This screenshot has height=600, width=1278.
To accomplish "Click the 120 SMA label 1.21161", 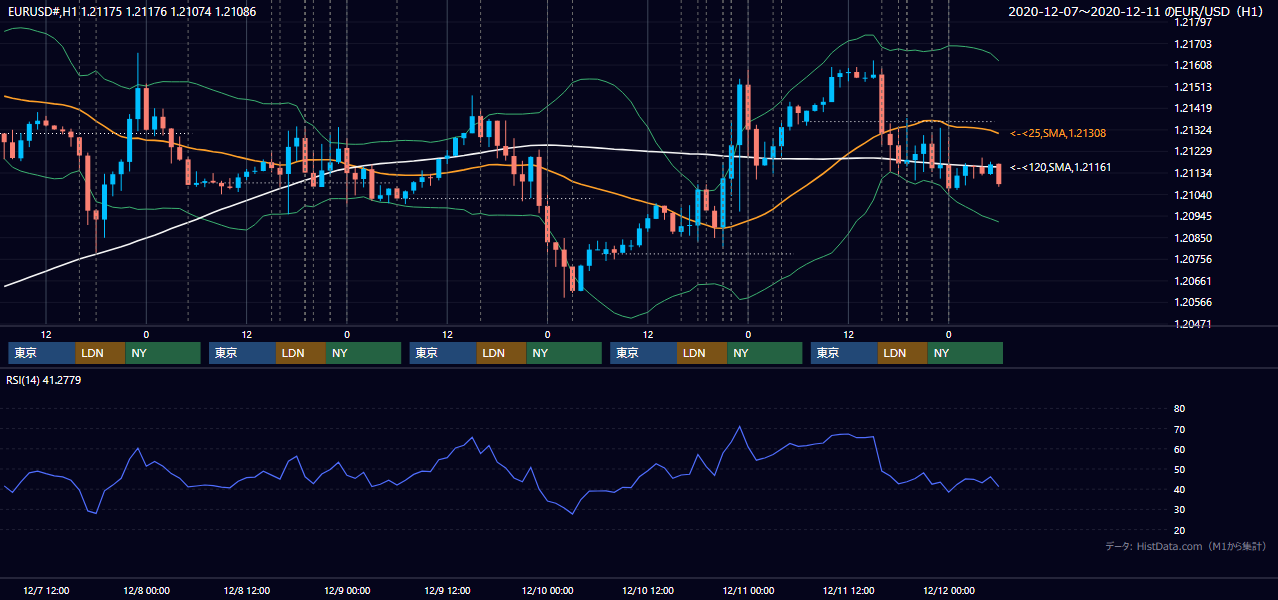I will [x=1058, y=168].
